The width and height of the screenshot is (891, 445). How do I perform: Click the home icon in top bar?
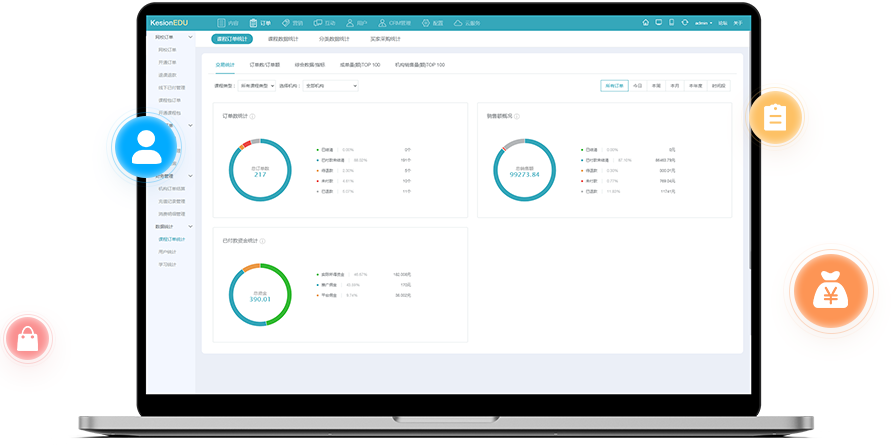[x=645, y=22]
